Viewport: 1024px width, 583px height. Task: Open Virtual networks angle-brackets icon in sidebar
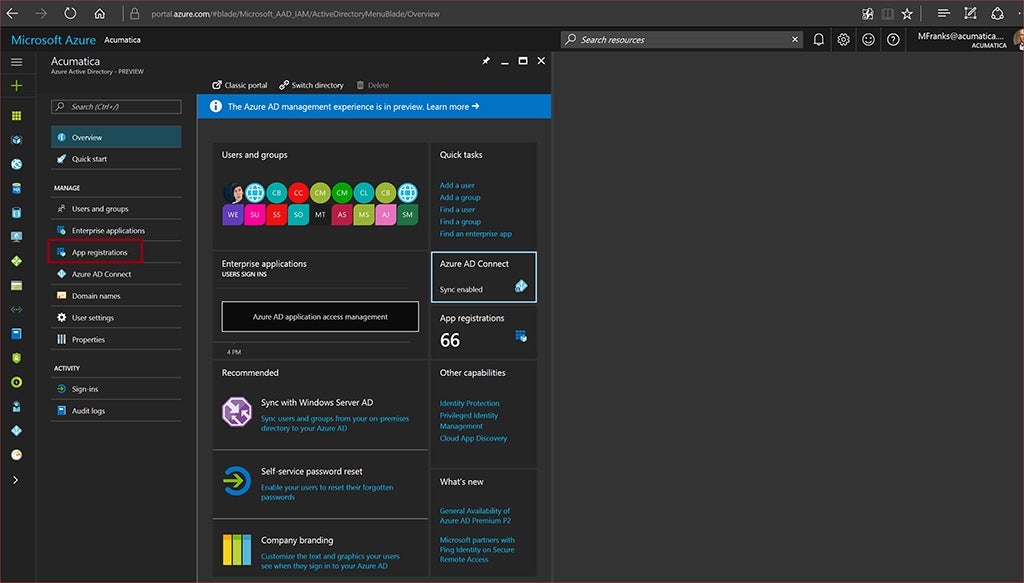(x=16, y=309)
